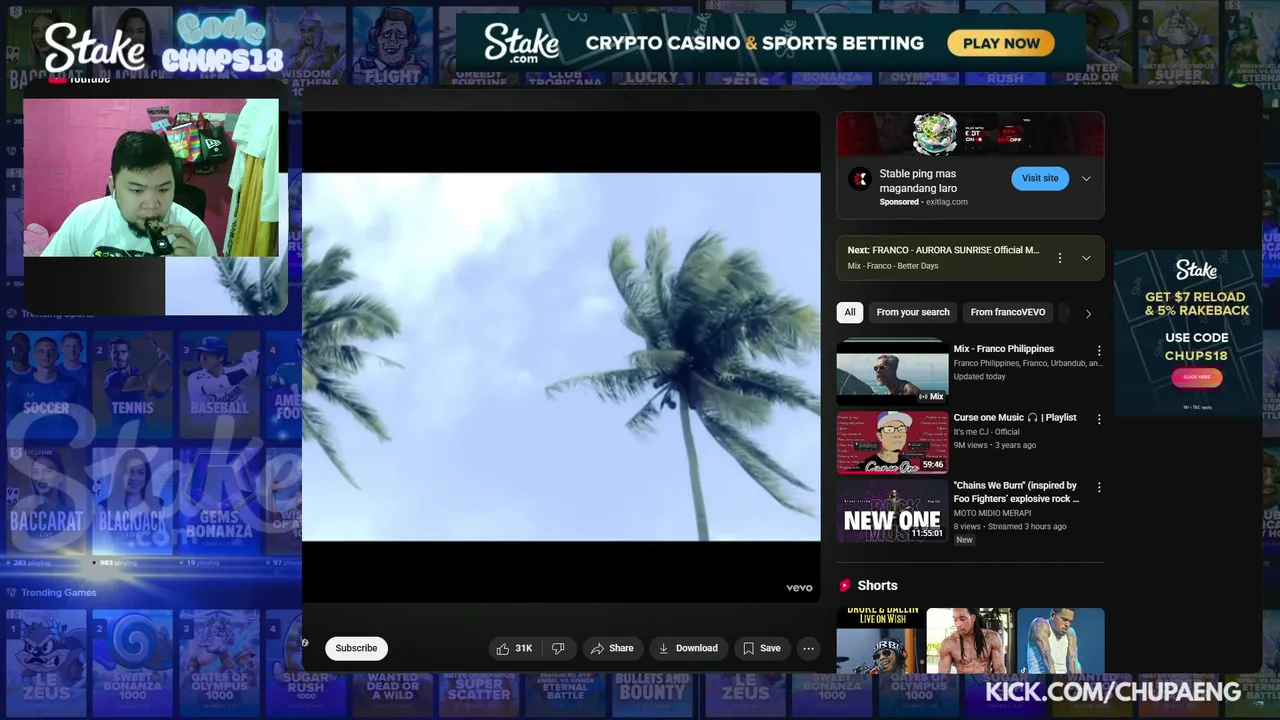
Task: Open the third short thumbnail on the right
Action: [x=1061, y=640]
